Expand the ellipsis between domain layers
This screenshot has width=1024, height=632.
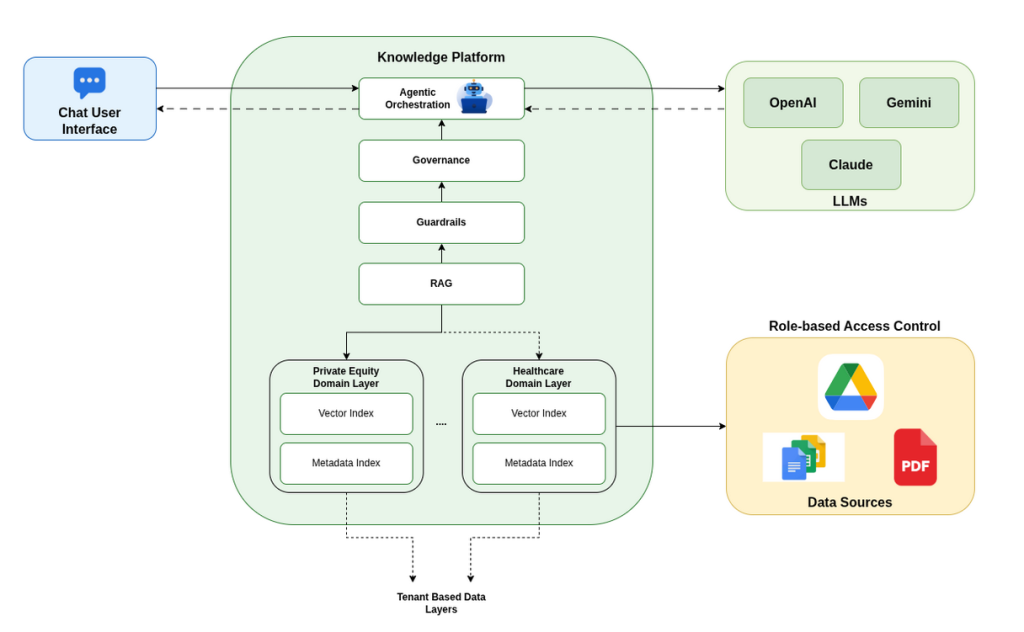tap(441, 422)
